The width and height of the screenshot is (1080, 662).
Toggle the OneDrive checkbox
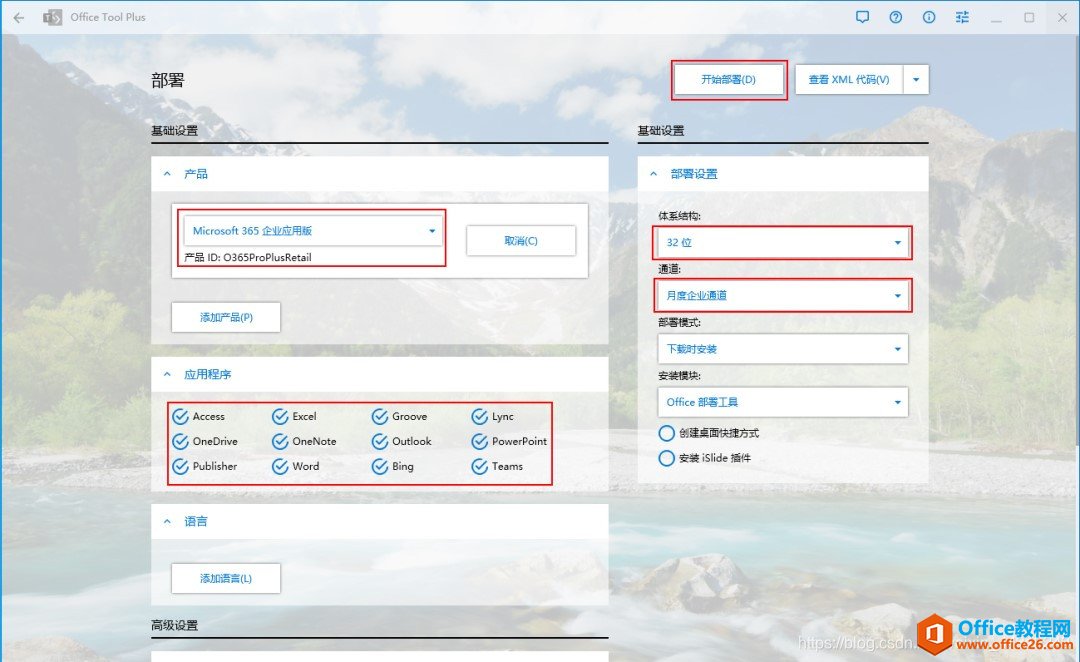(x=181, y=441)
